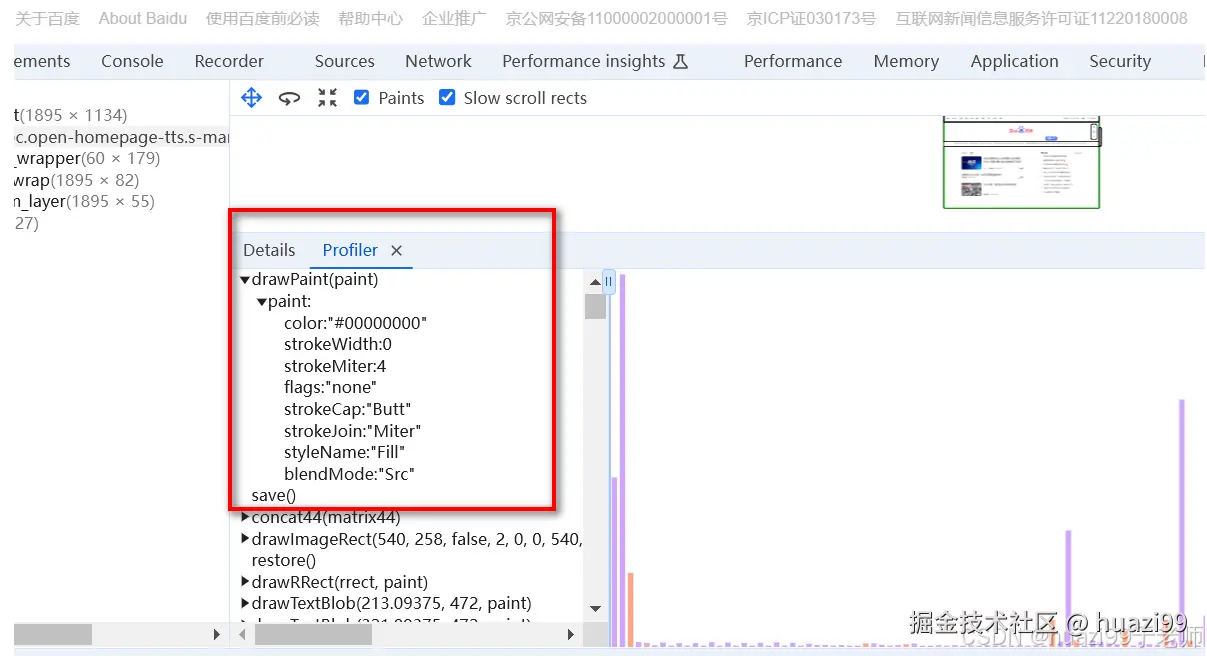Select the strokeWidth:0 property line
The width and height of the screenshot is (1207, 656).
tap(338, 344)
